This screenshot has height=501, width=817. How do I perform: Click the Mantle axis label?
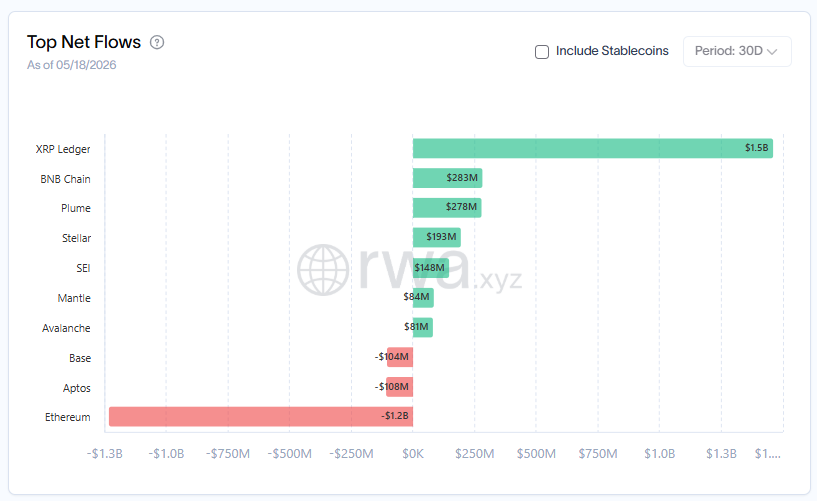74,298
